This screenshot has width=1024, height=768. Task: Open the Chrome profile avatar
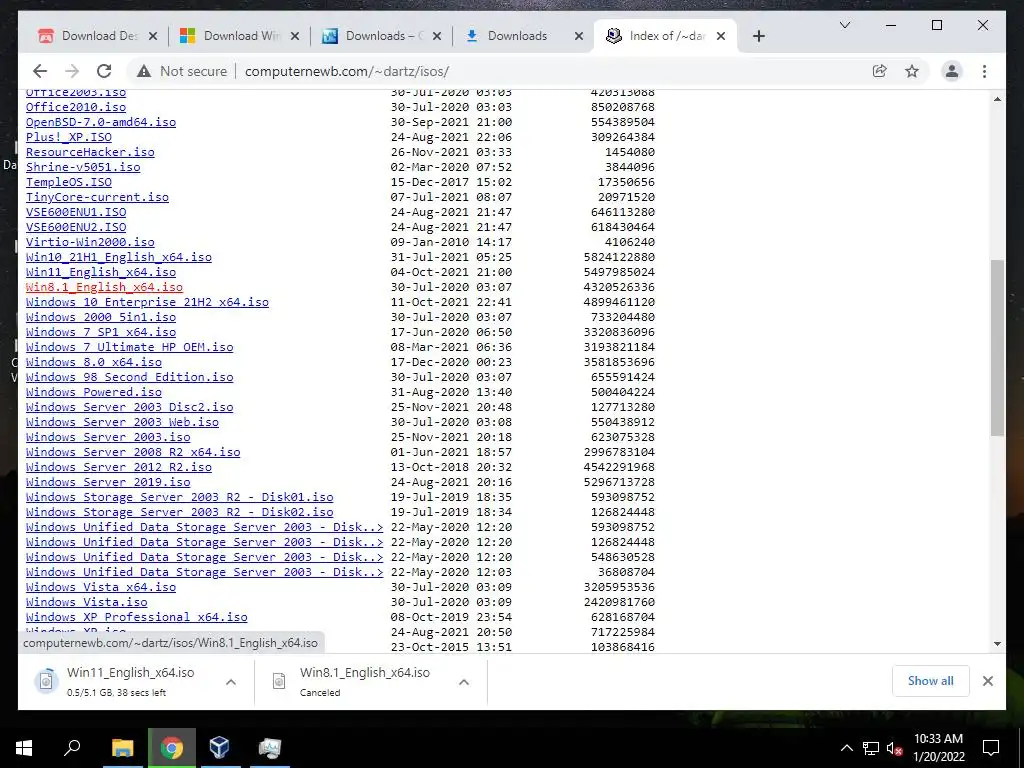[x=952, y=71]
